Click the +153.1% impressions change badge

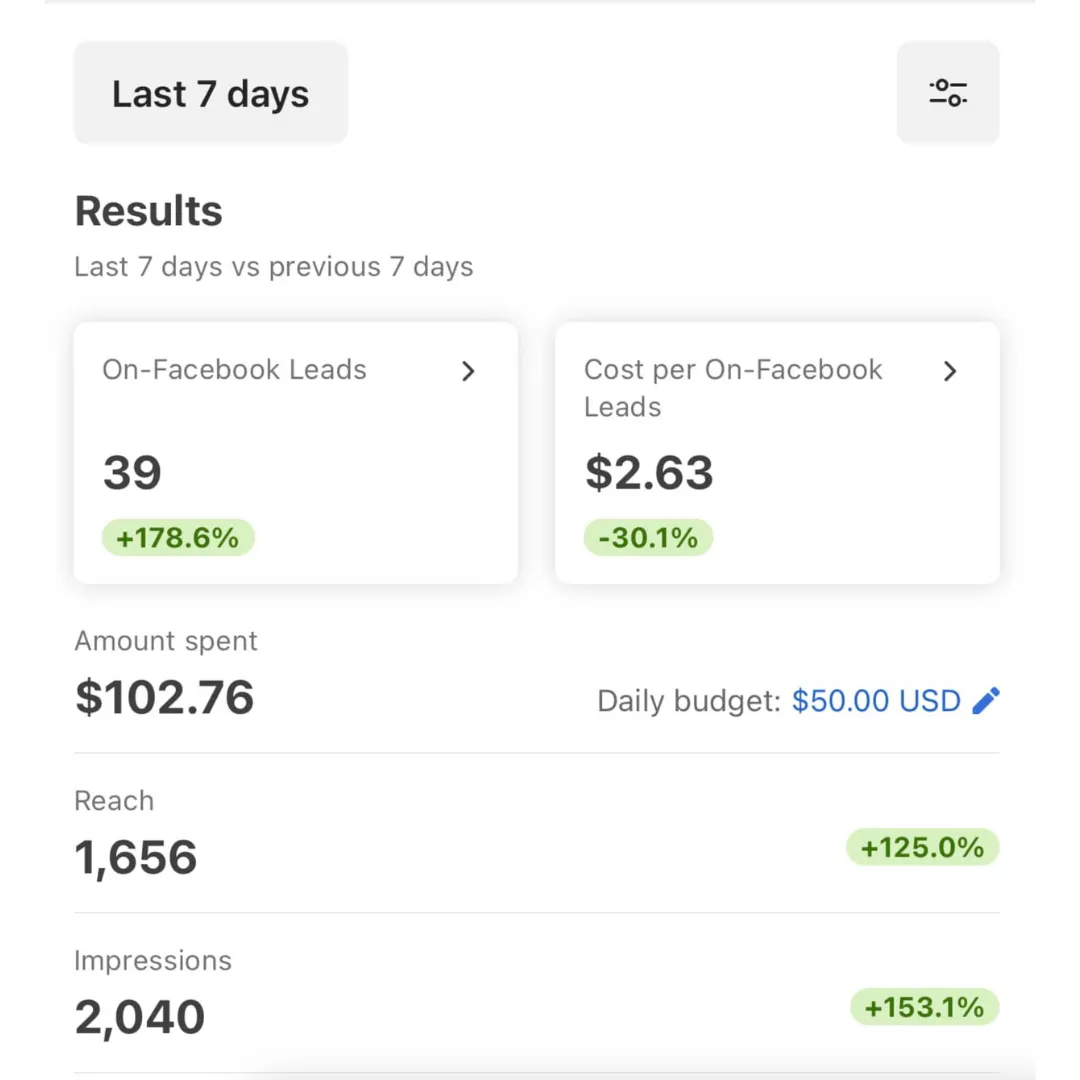pos(924,1007)
